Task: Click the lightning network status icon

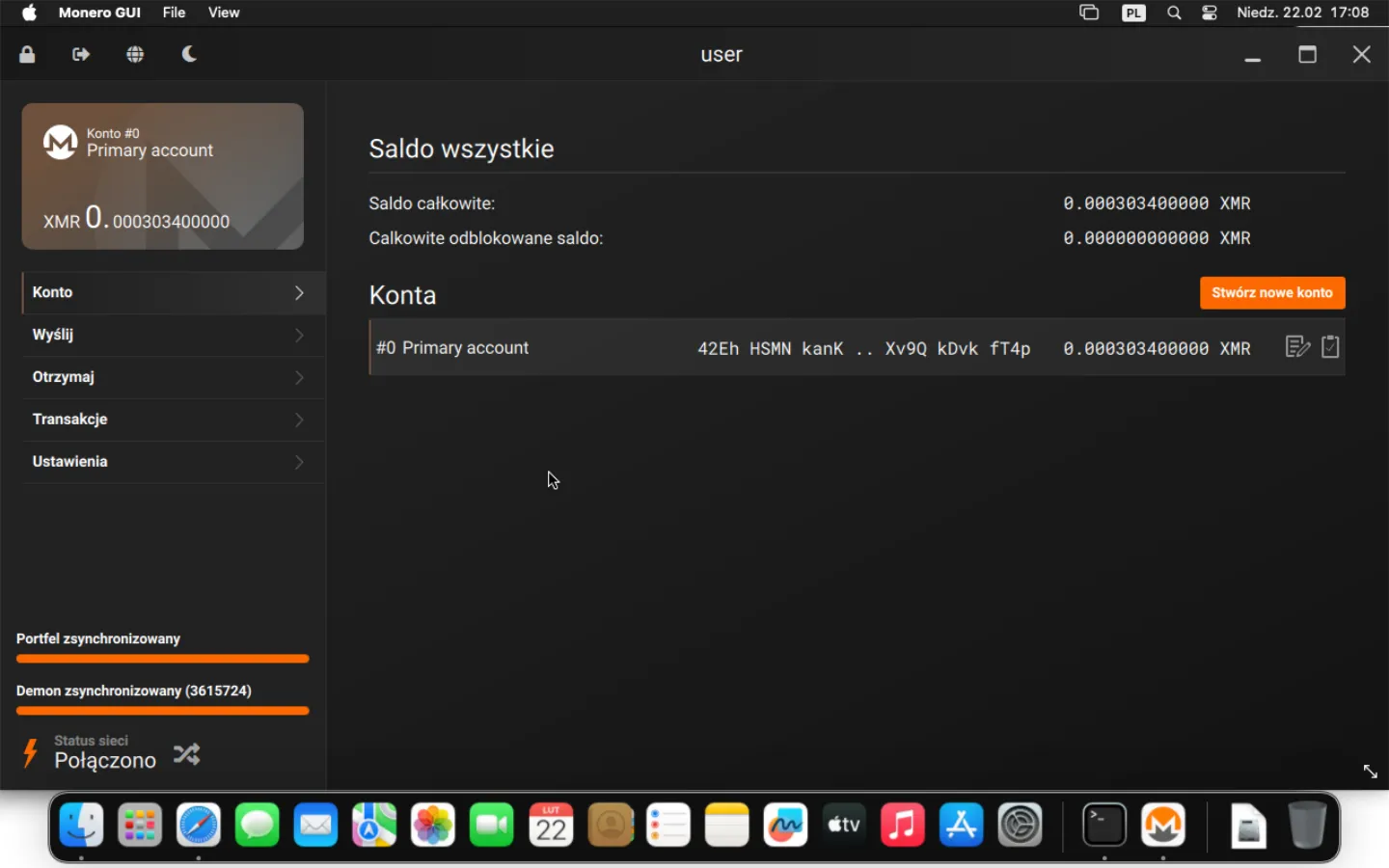Action: tap(30, 752)
